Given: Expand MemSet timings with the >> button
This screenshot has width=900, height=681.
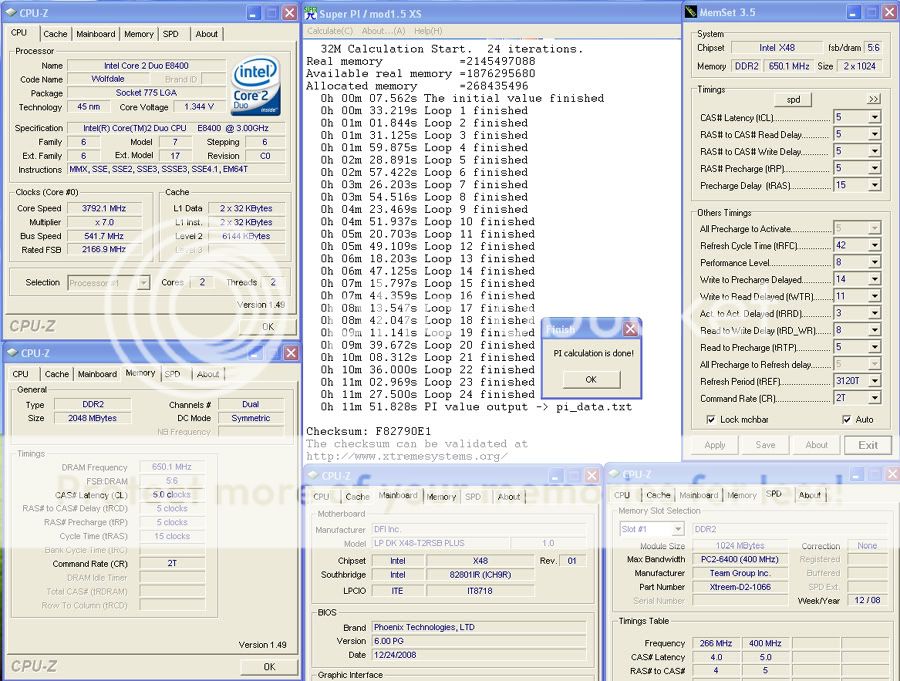Looking at the screenshot, I should pyautogui.click(x=874, y=99).
